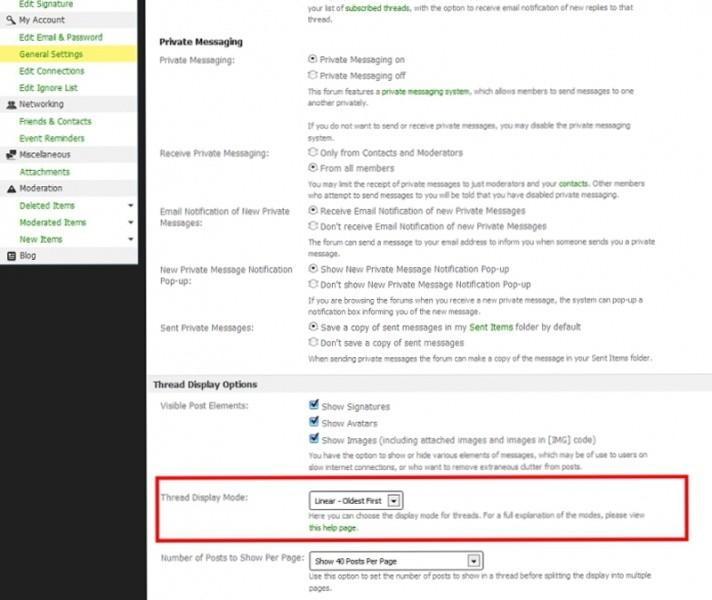Open Moderated Items in sidebar
Viewport: 712px width, 600px height.
point(53,223)
